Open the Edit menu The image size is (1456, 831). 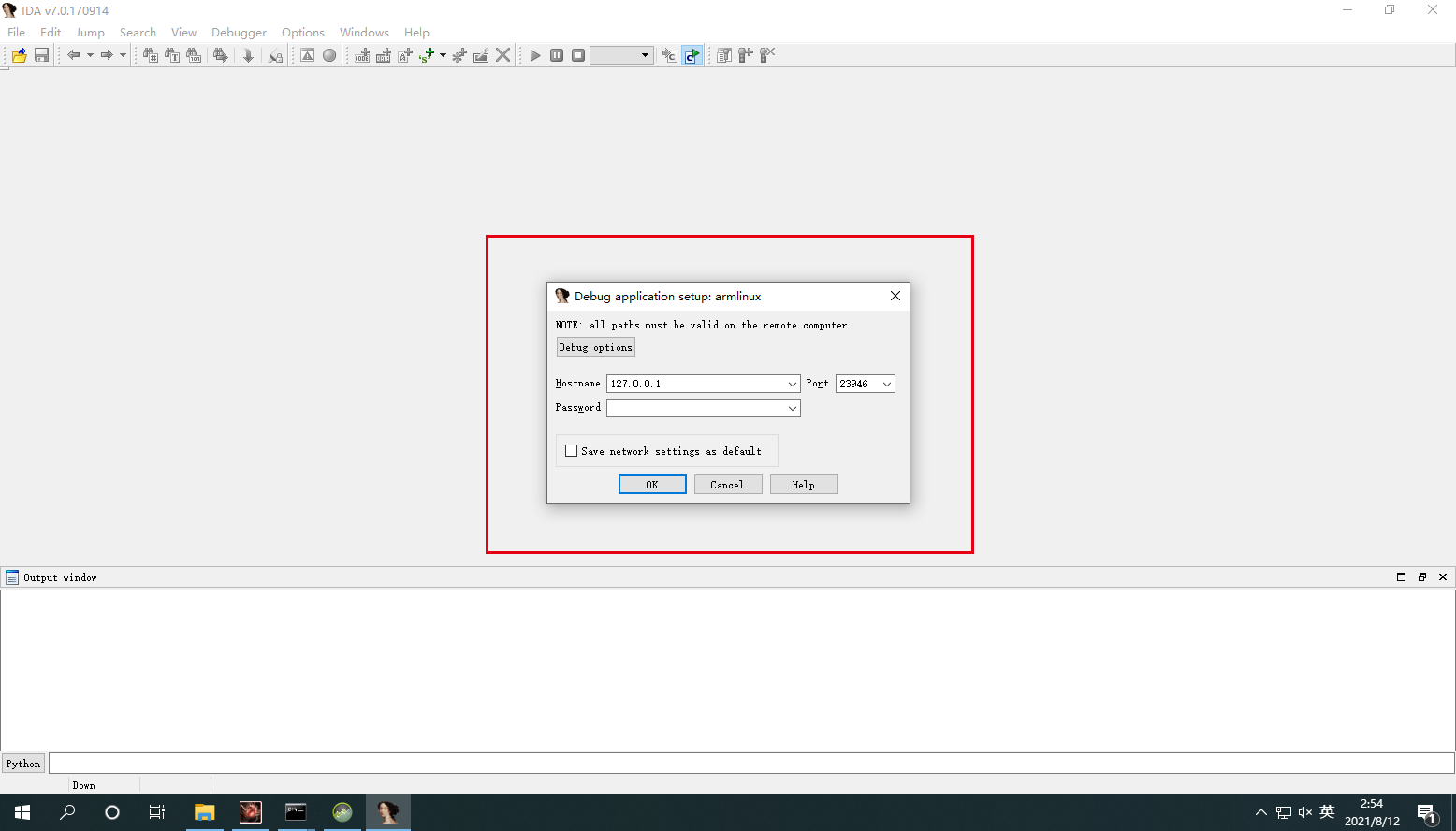tap(51, 32)
